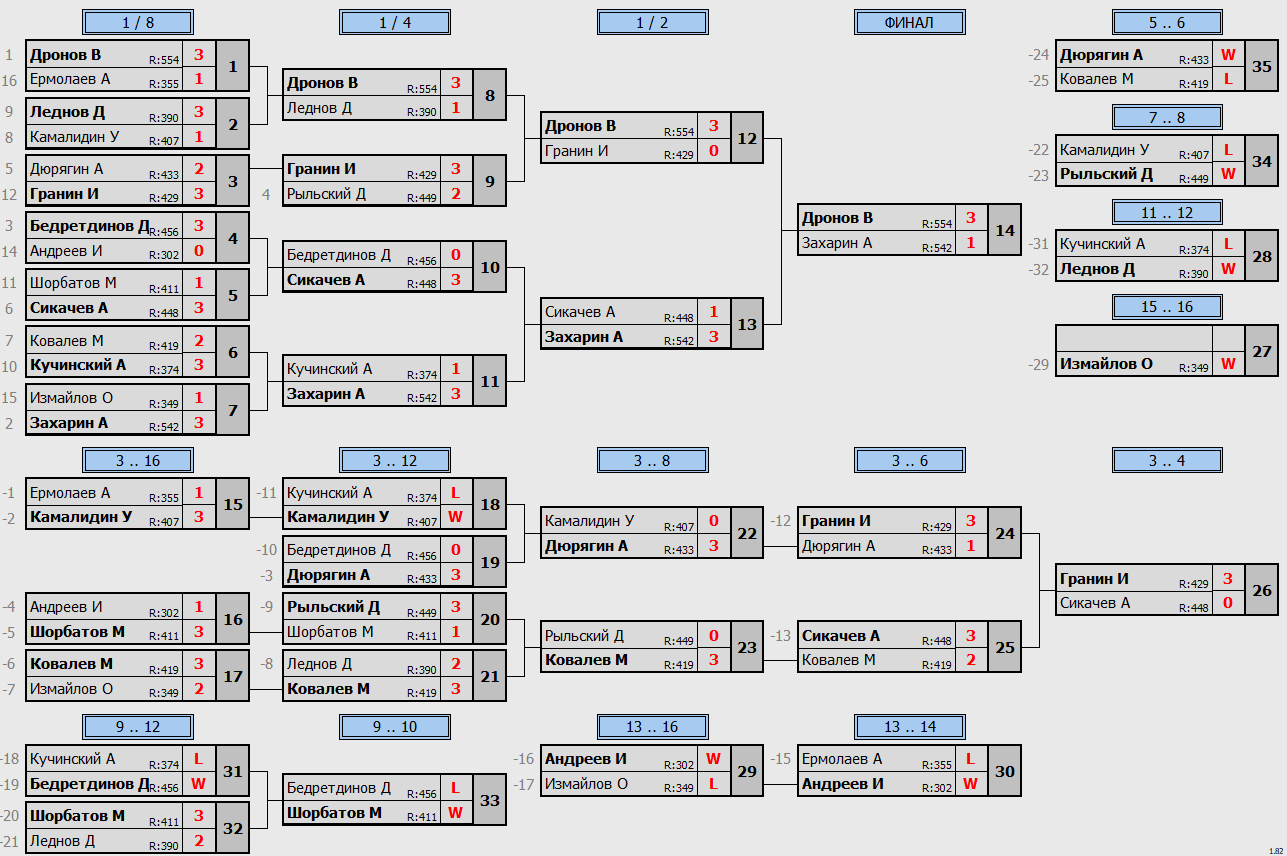Select Ермолаев А in match 1
Viewport: 1287px width, 856px height.
tap(70, 79)
